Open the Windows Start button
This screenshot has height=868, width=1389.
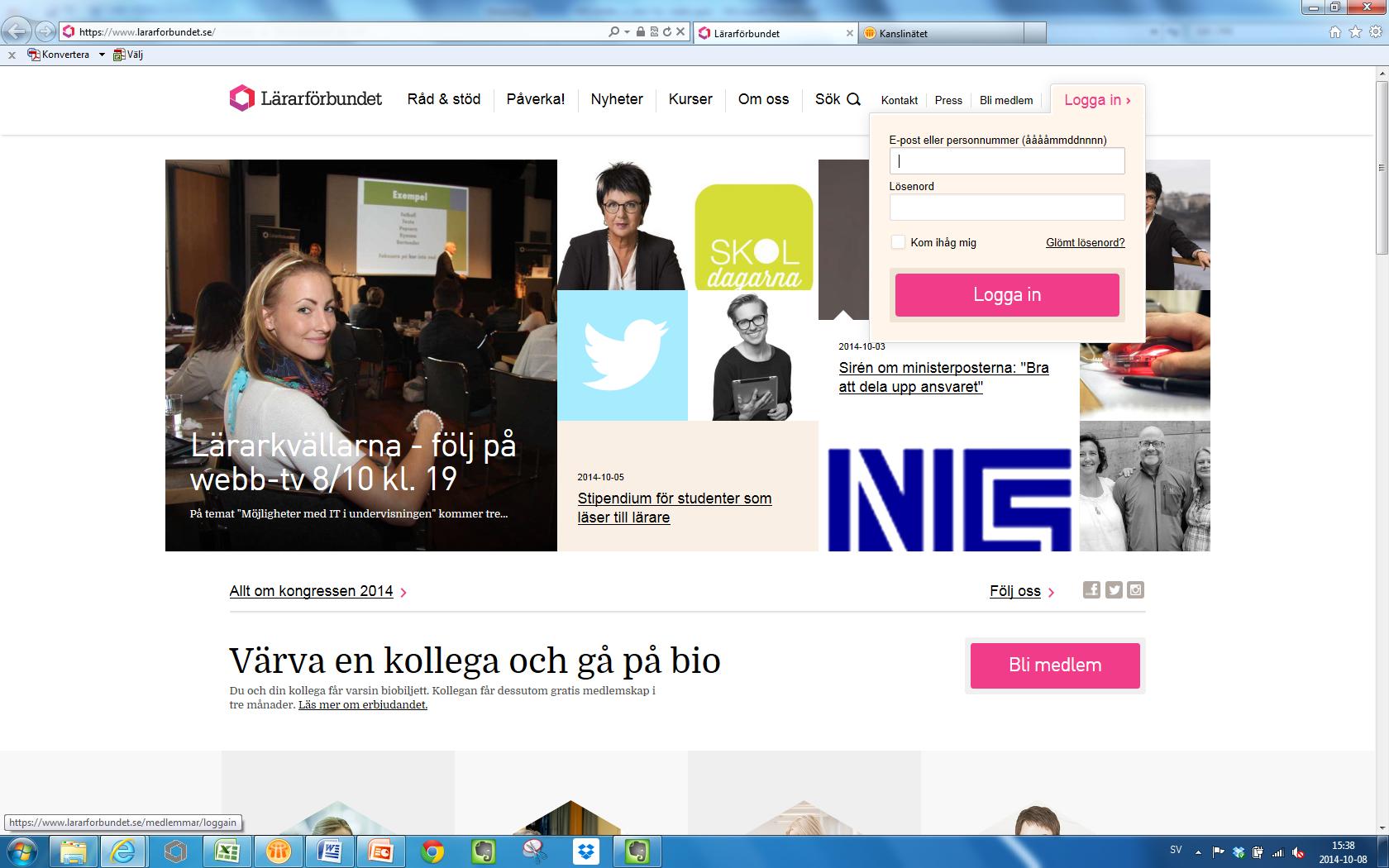pos(21,851)
